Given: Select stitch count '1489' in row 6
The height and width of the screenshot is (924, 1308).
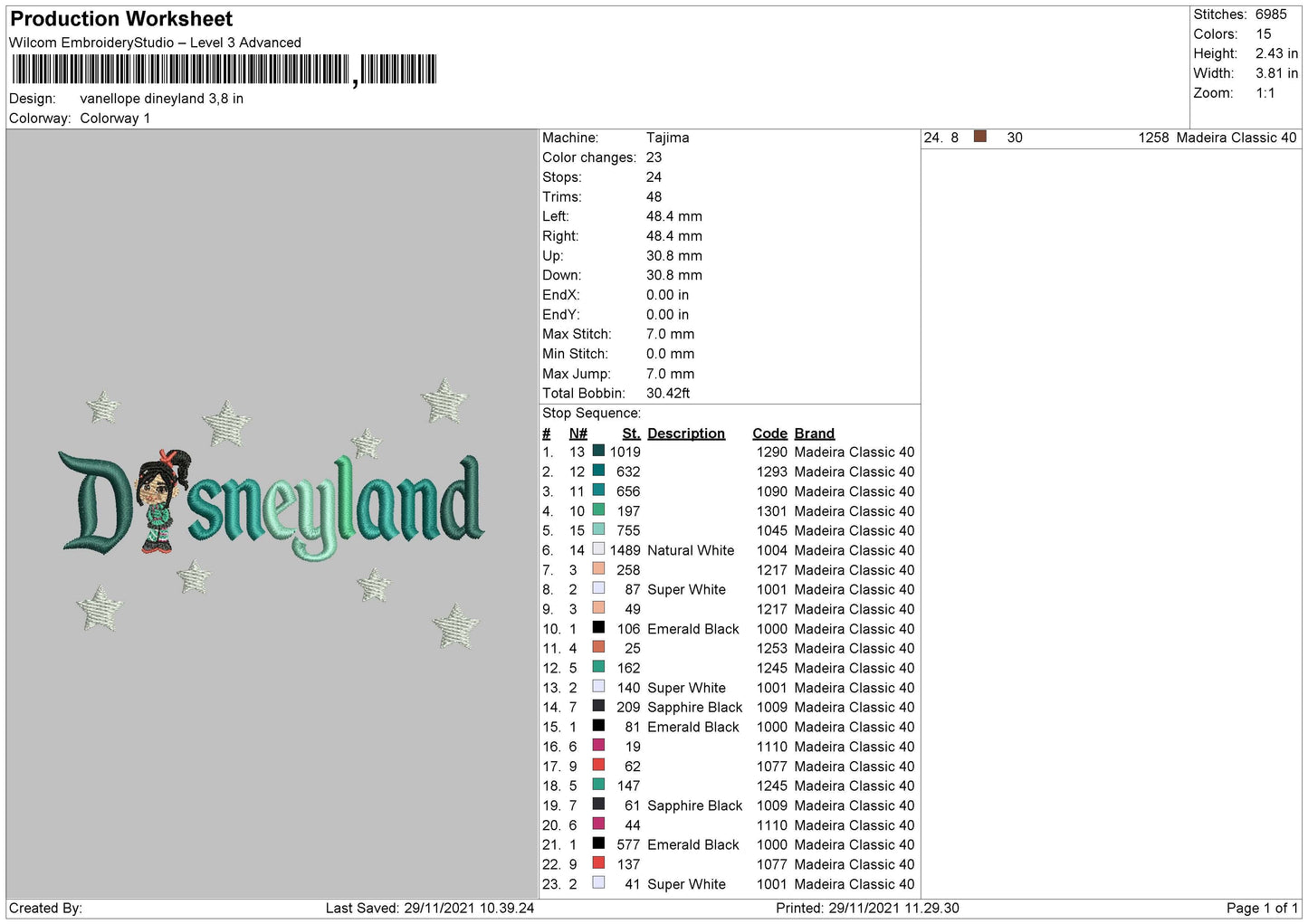Looking at the screenshot, I should pos(625,550).
